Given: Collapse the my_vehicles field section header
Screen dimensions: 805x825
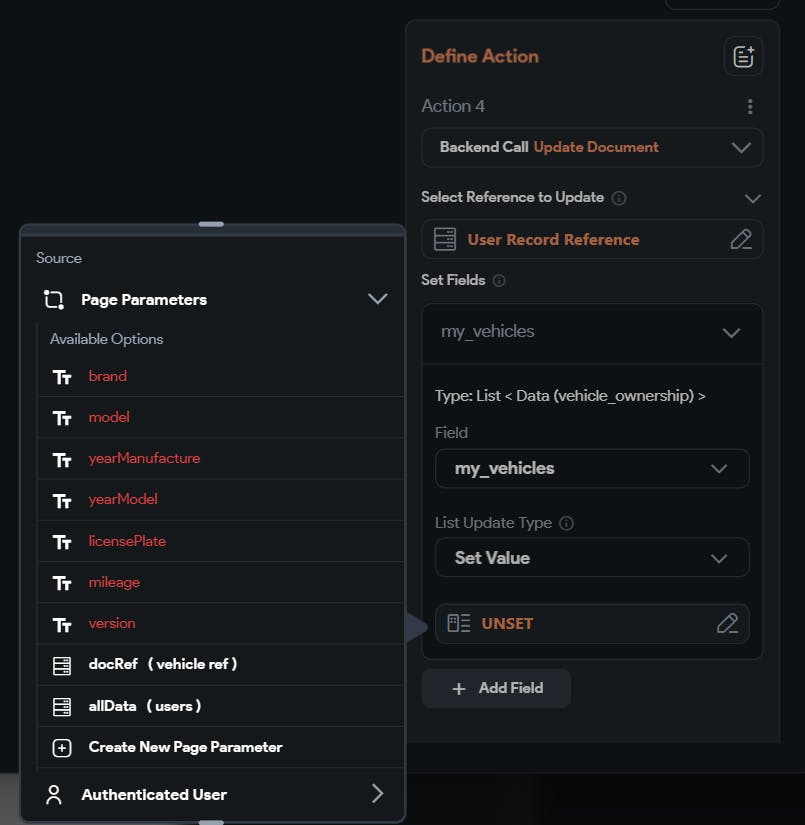Looking at the screenshot, I should [x=731, y=332].
